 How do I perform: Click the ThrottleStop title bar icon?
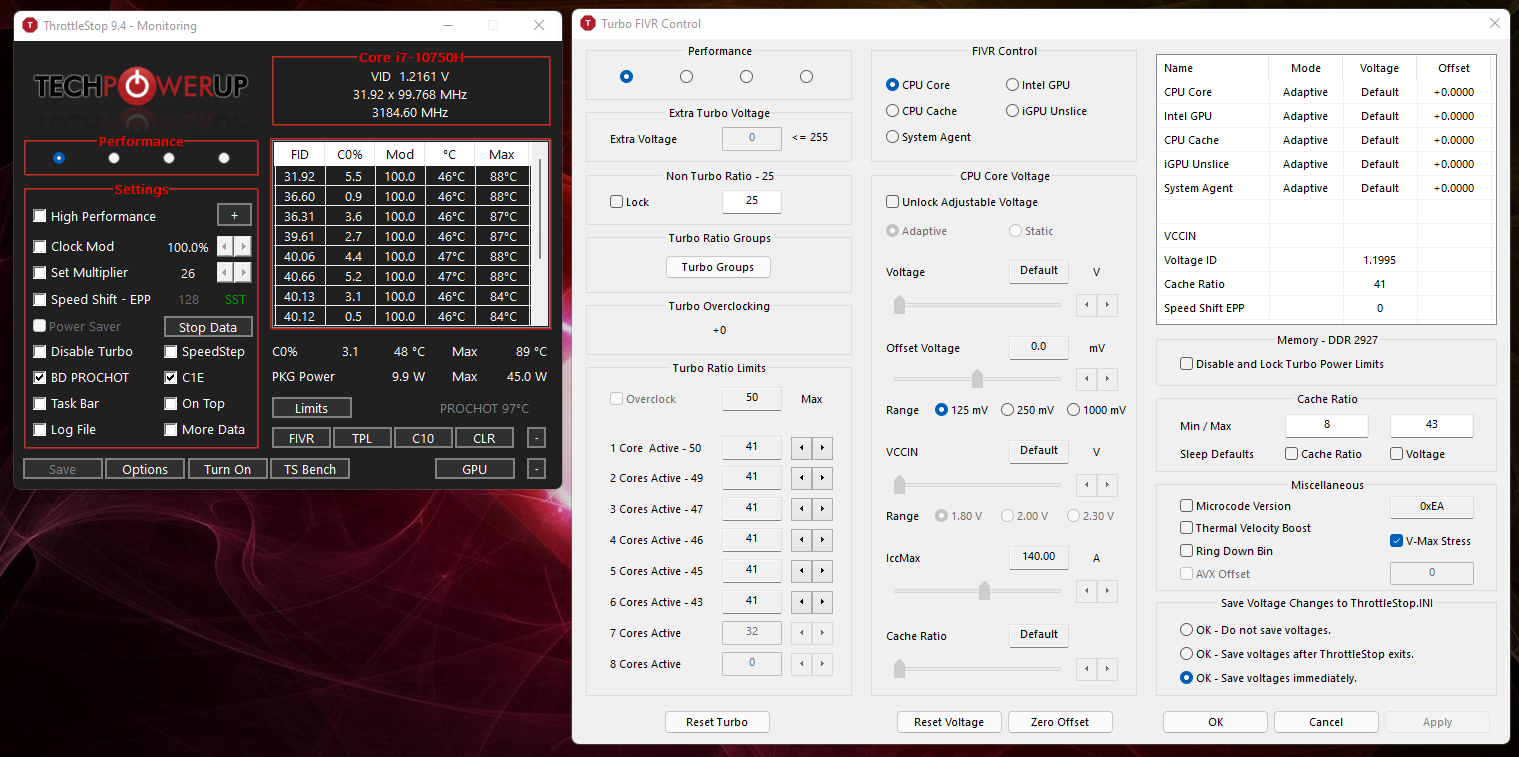click(30, 25)
